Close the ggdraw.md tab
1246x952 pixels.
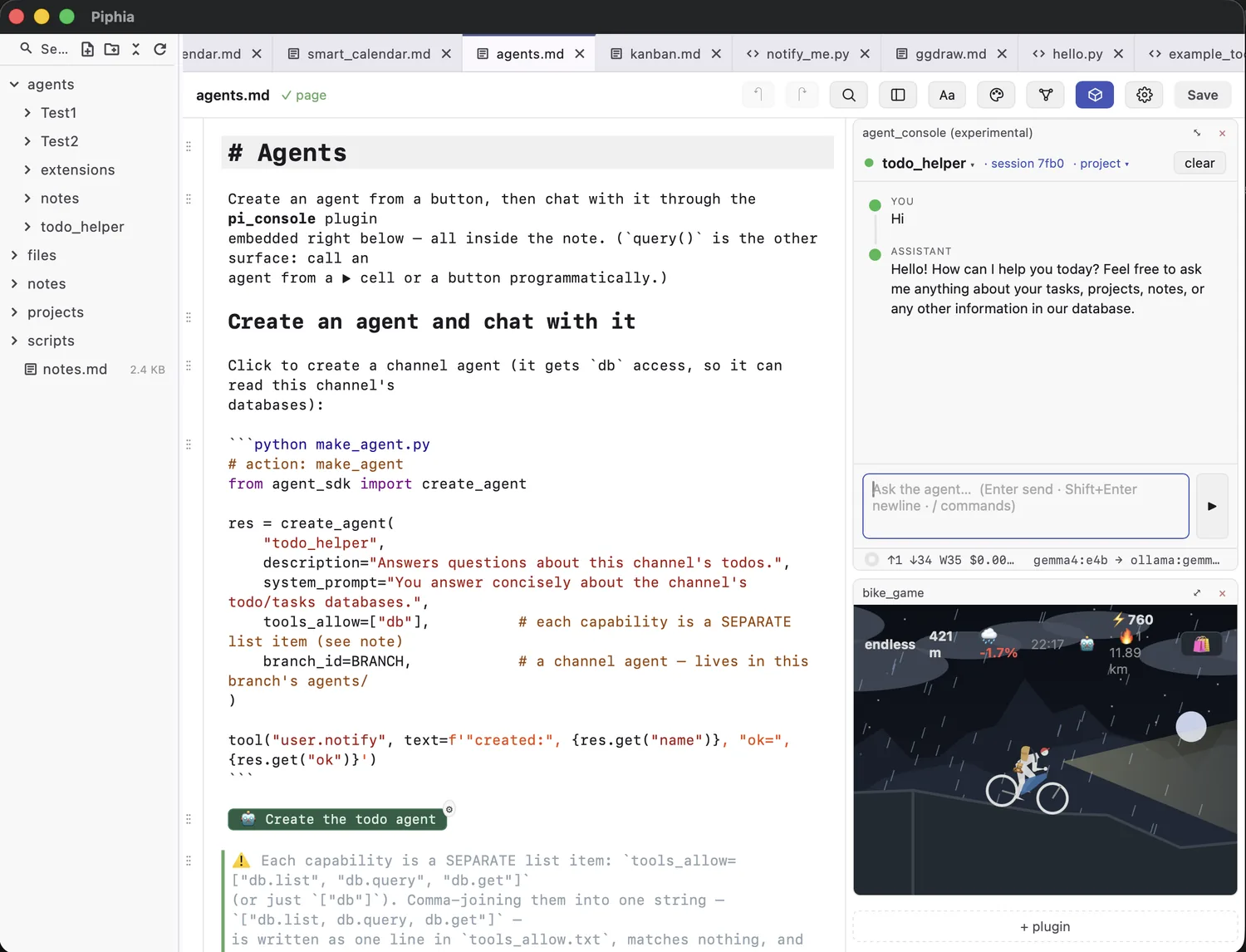pos(1002,54)
